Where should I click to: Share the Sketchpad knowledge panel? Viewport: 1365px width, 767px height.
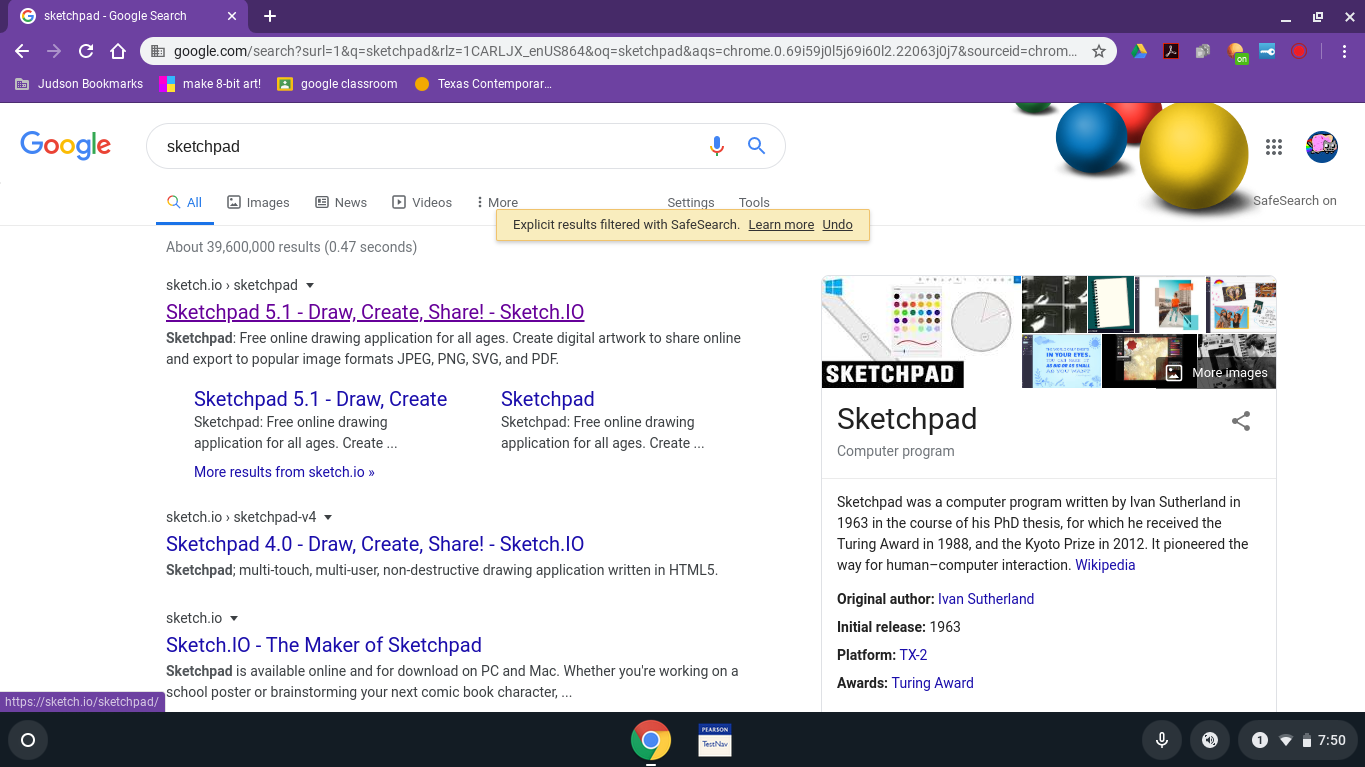pos(1241,421)
